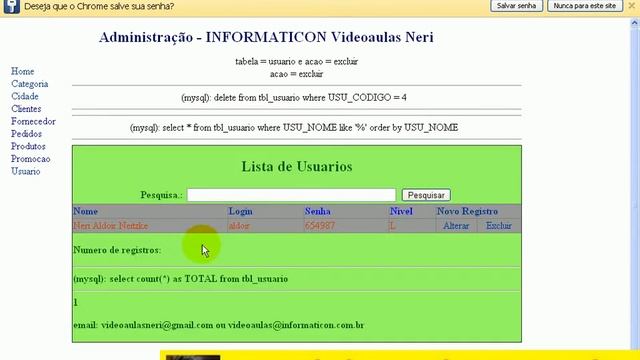The image size is (640, 360).
Task: Click the vertical scrollbar up arrow
Action: pos(634,23)
